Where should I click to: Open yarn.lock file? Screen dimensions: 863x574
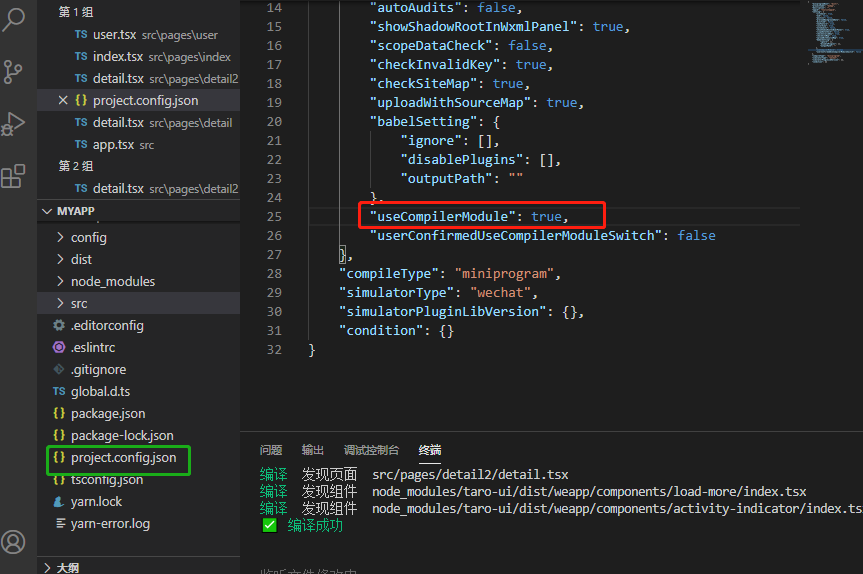(139, 501)
